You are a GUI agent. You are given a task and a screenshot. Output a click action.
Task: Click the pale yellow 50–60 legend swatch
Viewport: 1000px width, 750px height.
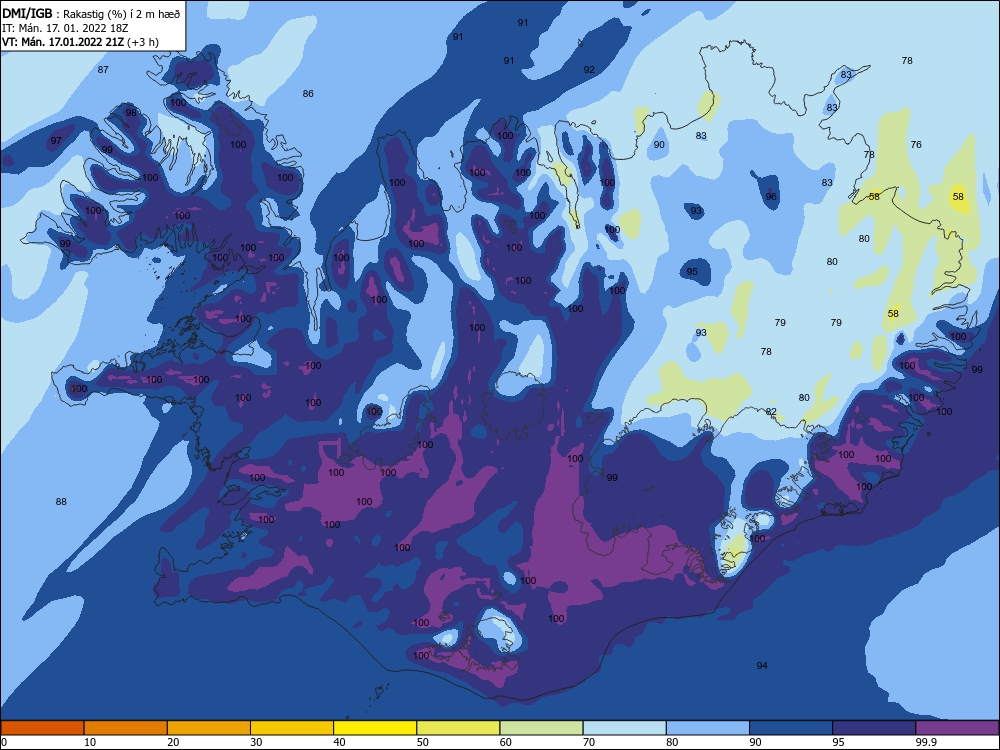(x=459, y=728)
